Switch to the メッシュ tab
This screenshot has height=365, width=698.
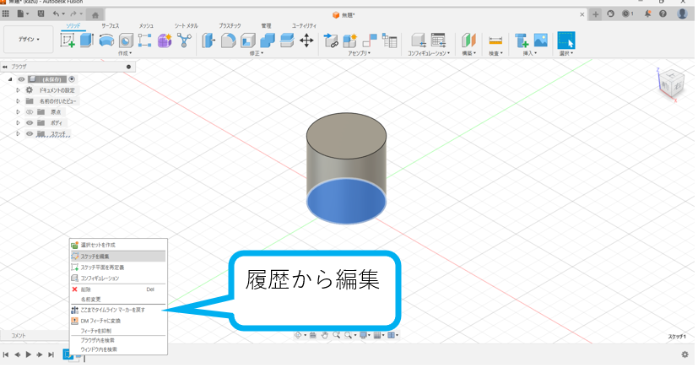pos(146,26)
